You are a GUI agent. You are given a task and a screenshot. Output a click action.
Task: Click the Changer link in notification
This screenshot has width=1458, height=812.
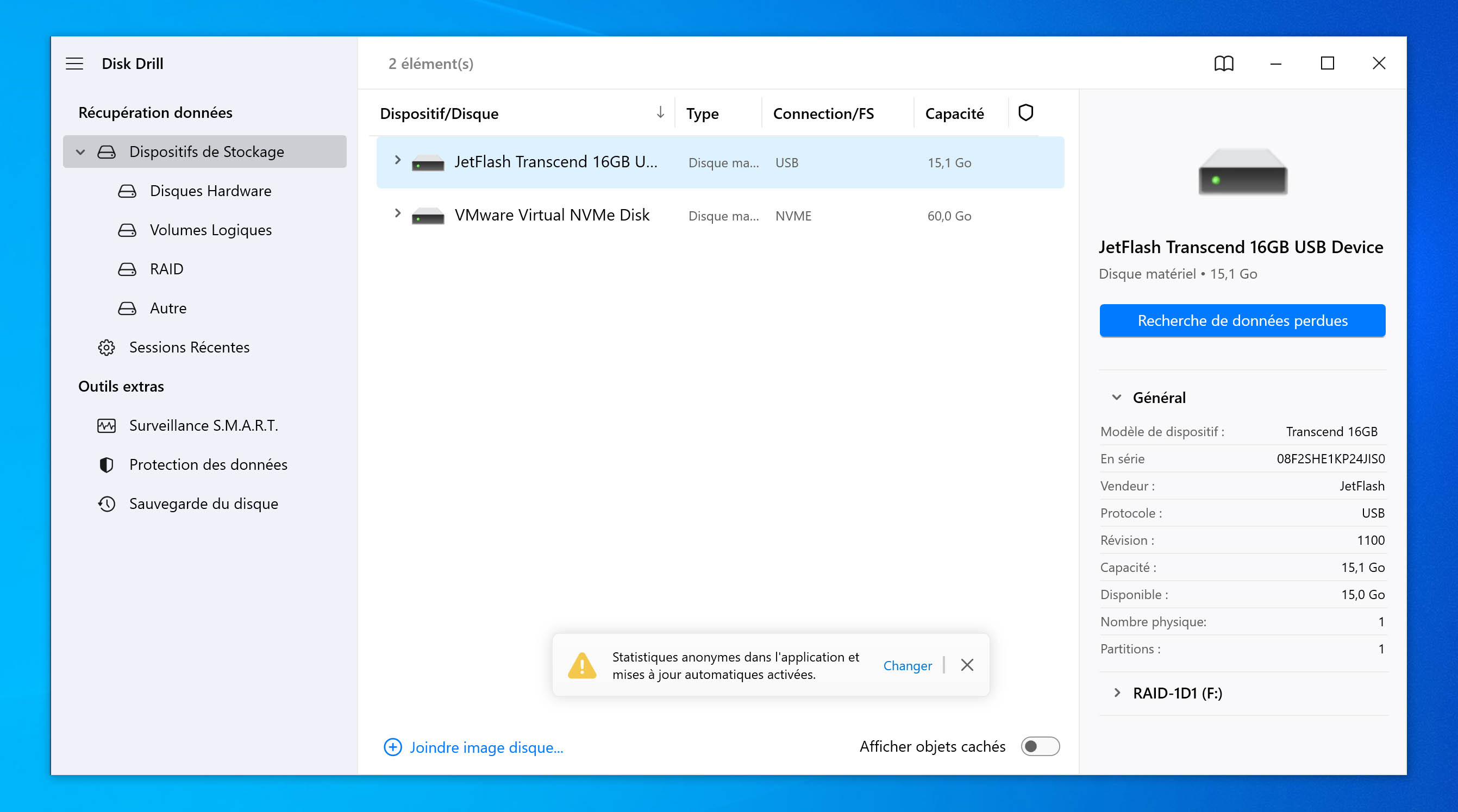tap(908, 665)
